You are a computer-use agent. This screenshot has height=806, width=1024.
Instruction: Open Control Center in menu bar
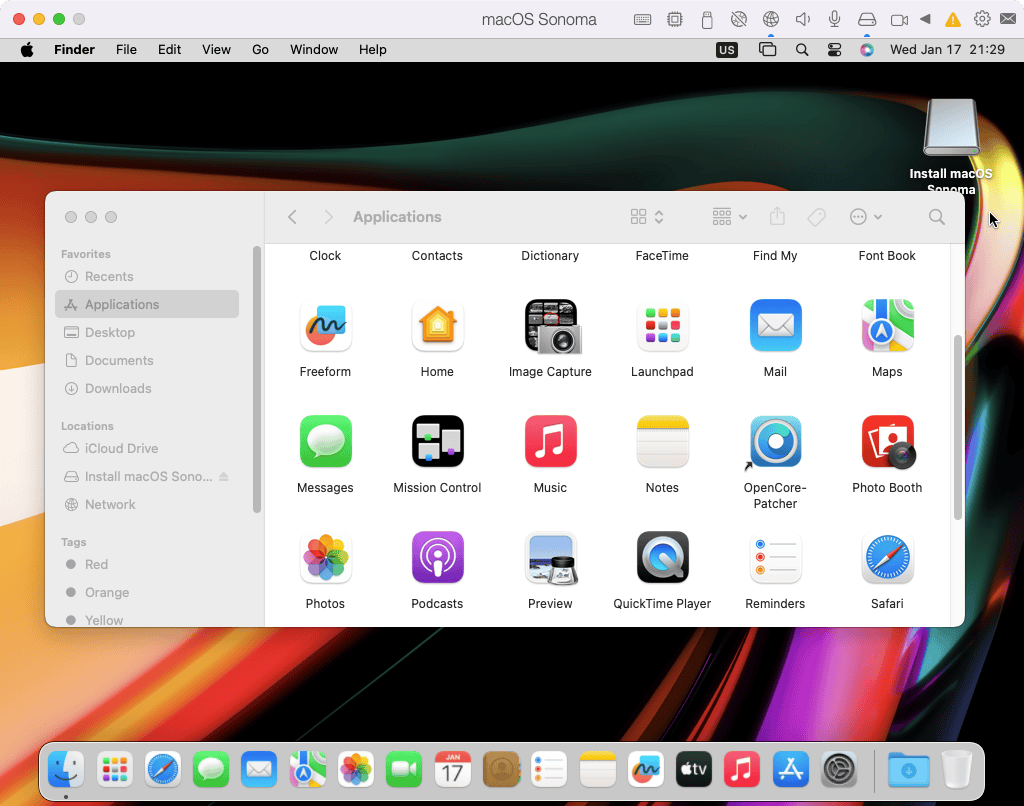pyautogui.click(x=834, y=49)
